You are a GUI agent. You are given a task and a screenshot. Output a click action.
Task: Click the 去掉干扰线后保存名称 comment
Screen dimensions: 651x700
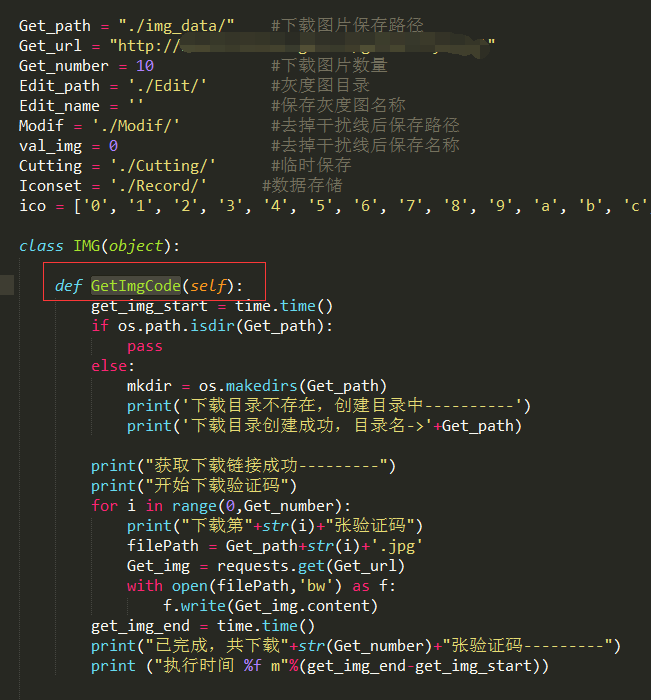pyautogui.click(x=365, y=146)
